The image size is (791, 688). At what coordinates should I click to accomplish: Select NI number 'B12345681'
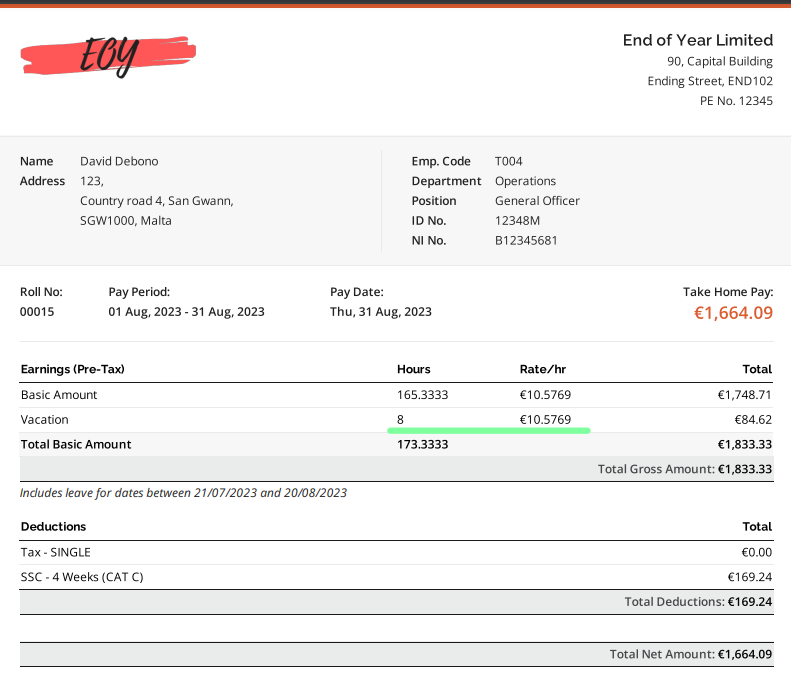click(526, 241)
